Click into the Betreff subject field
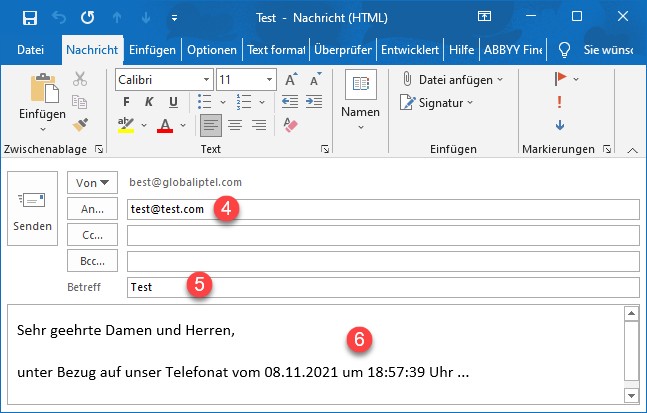 pos(383,287)
